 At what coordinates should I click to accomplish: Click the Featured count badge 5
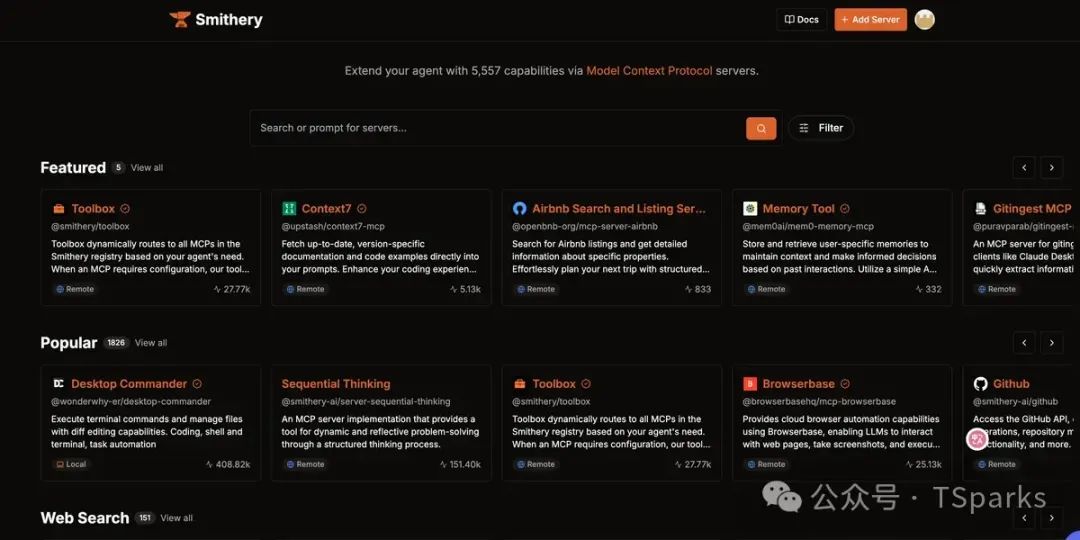[118, 167]
